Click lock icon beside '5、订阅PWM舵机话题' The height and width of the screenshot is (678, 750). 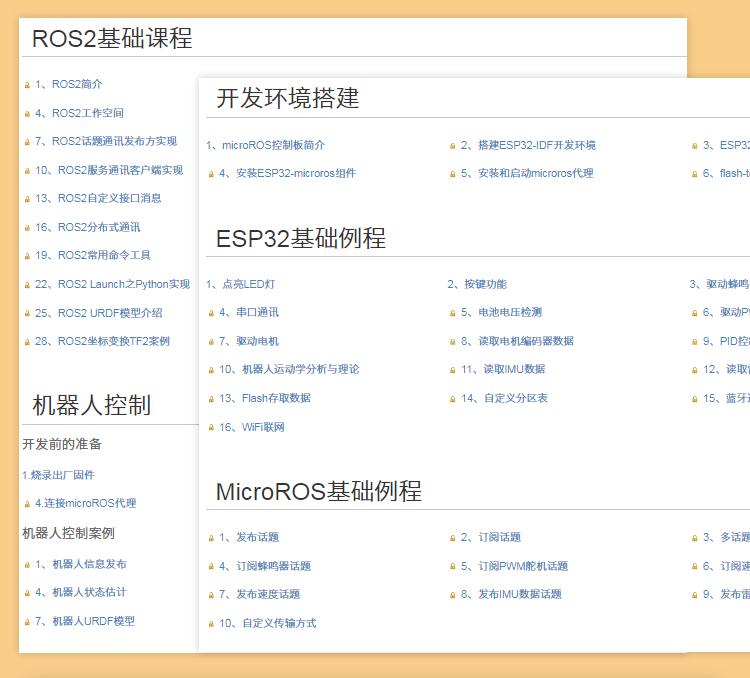coord(452,567)
